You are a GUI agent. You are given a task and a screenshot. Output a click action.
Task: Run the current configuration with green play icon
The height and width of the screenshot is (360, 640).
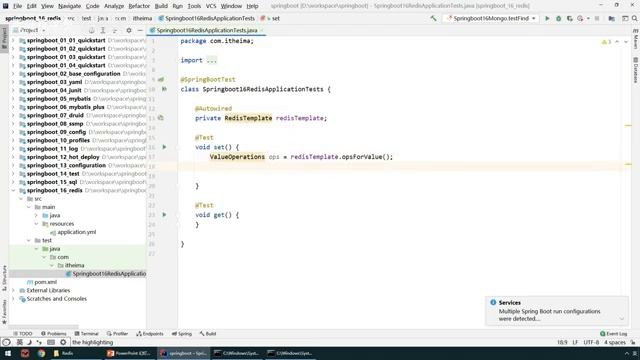point(547,18)
